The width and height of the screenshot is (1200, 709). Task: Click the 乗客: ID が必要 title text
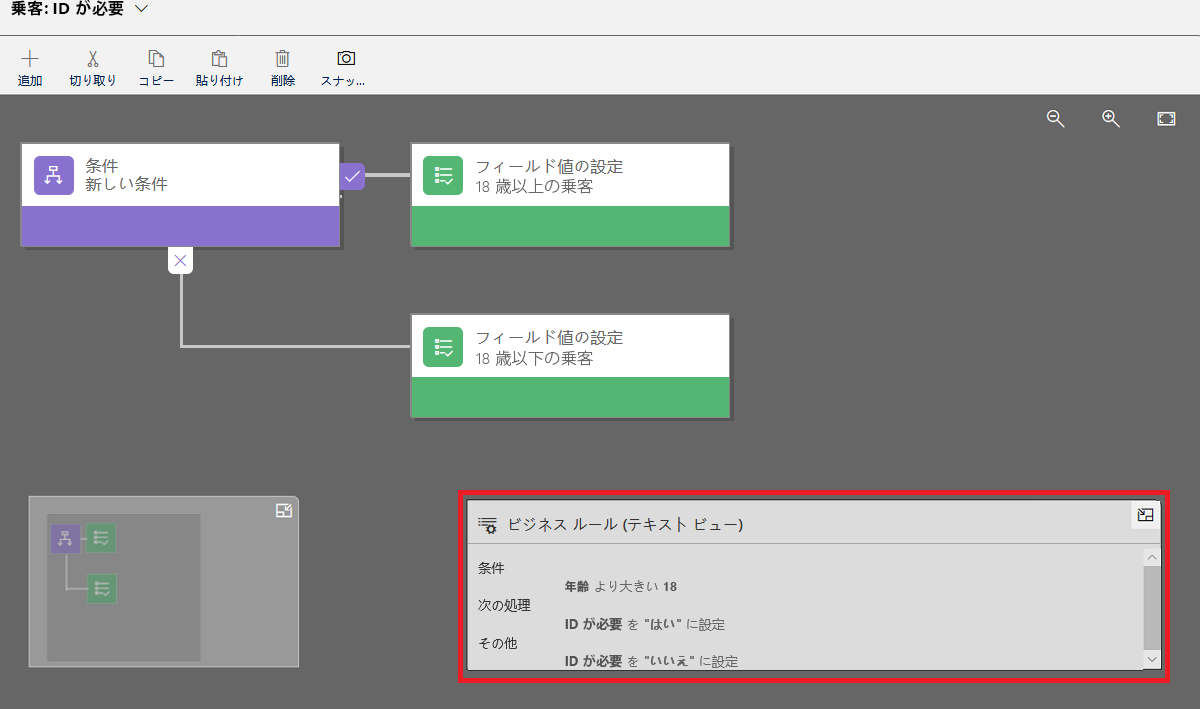[x=67, y=8]
